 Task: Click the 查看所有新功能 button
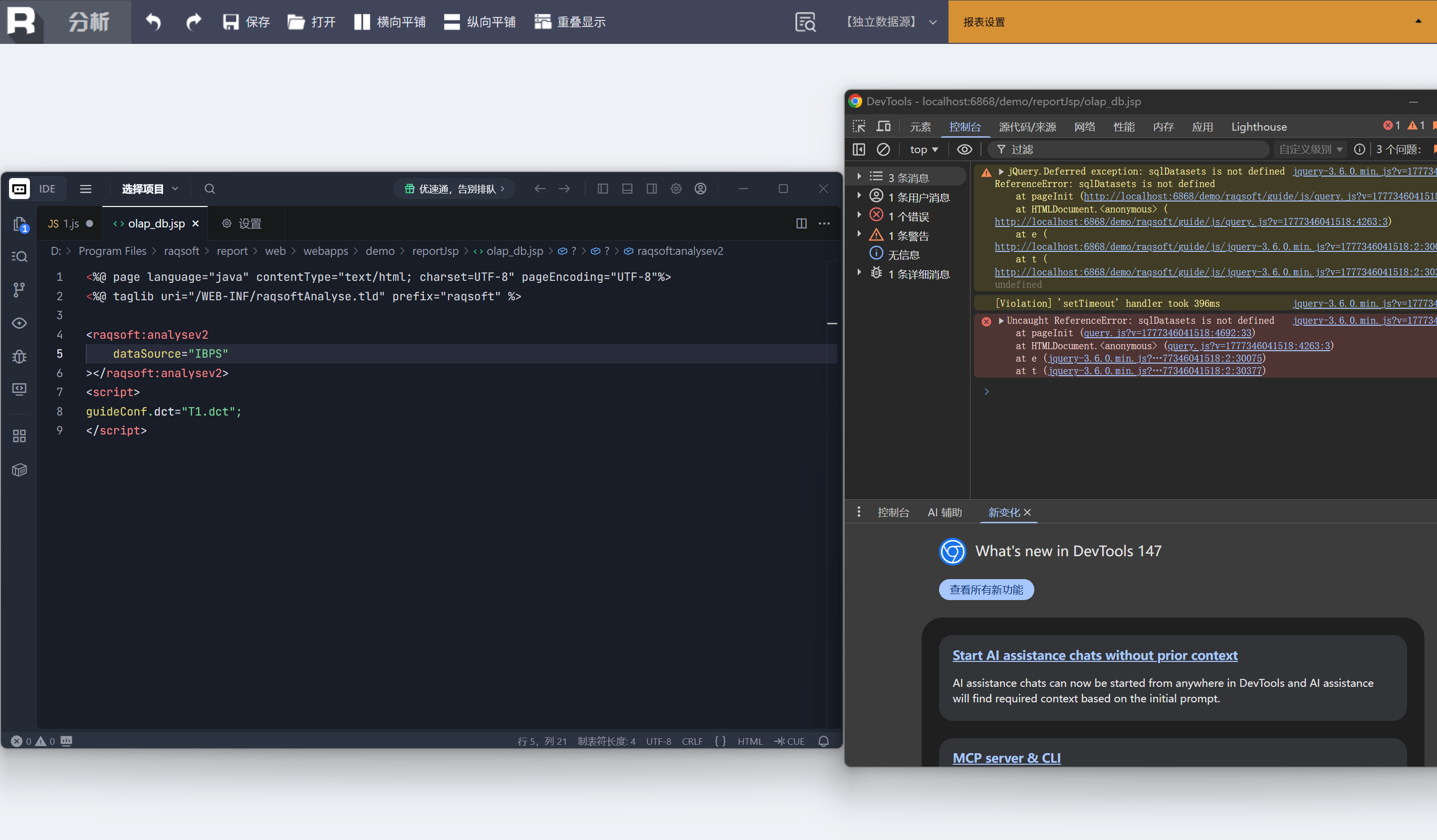tap(986, 589)
